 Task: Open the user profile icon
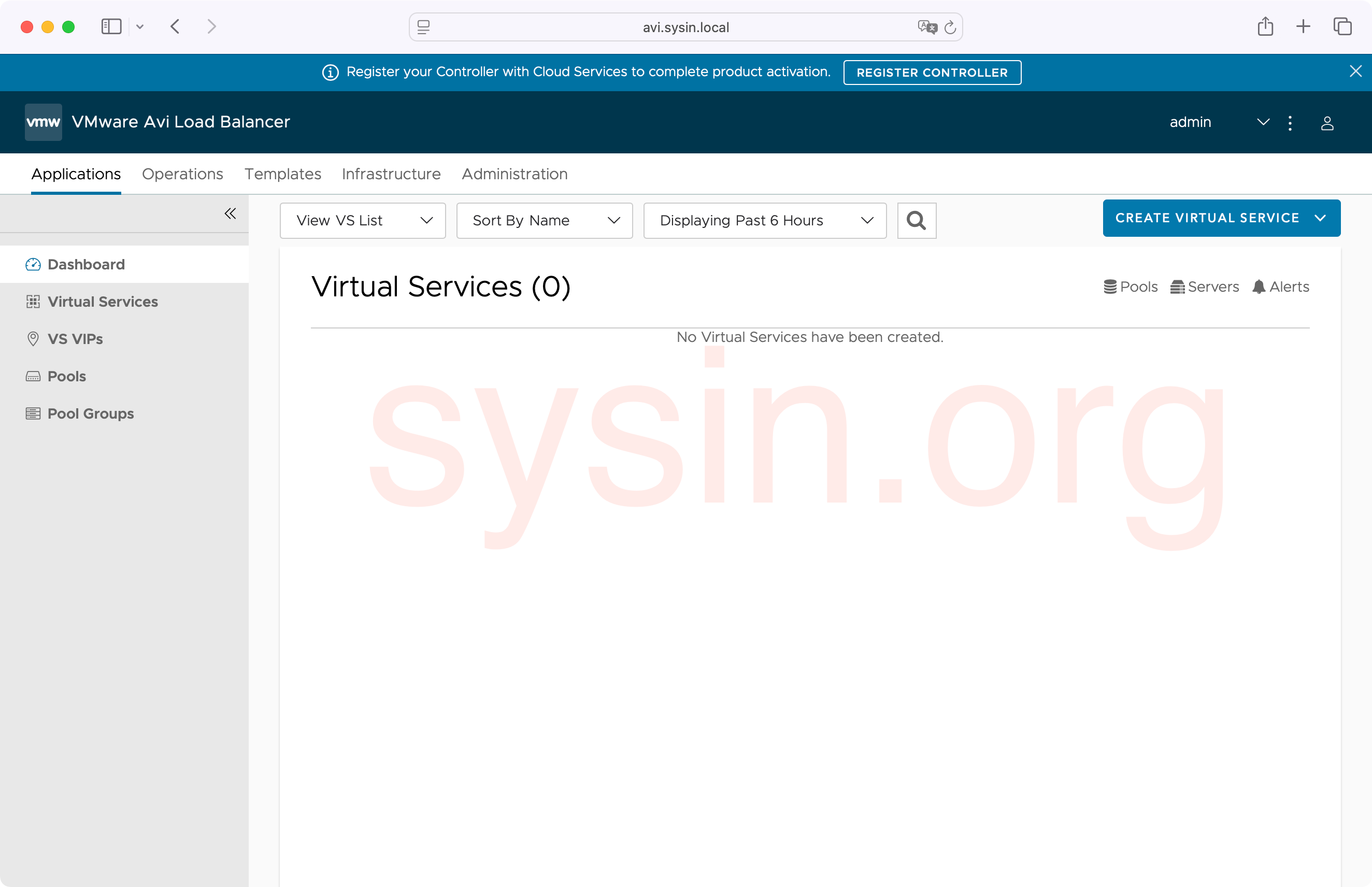coord(1327,123)
